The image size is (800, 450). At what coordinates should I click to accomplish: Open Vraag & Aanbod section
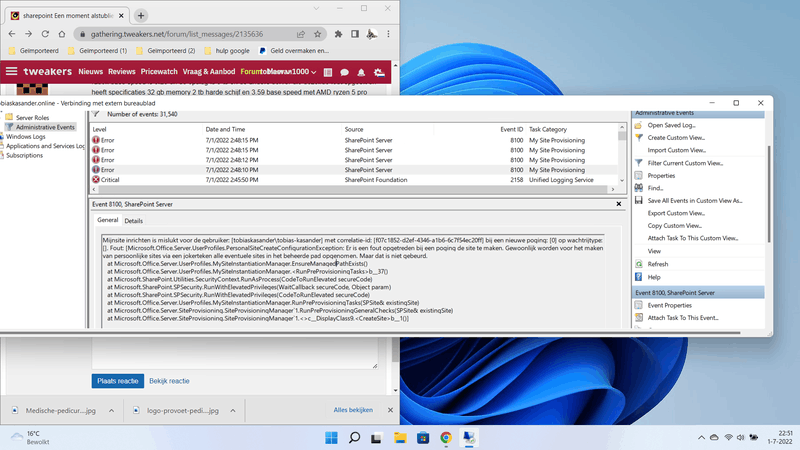pyautogui.click(x=209, y=71)
